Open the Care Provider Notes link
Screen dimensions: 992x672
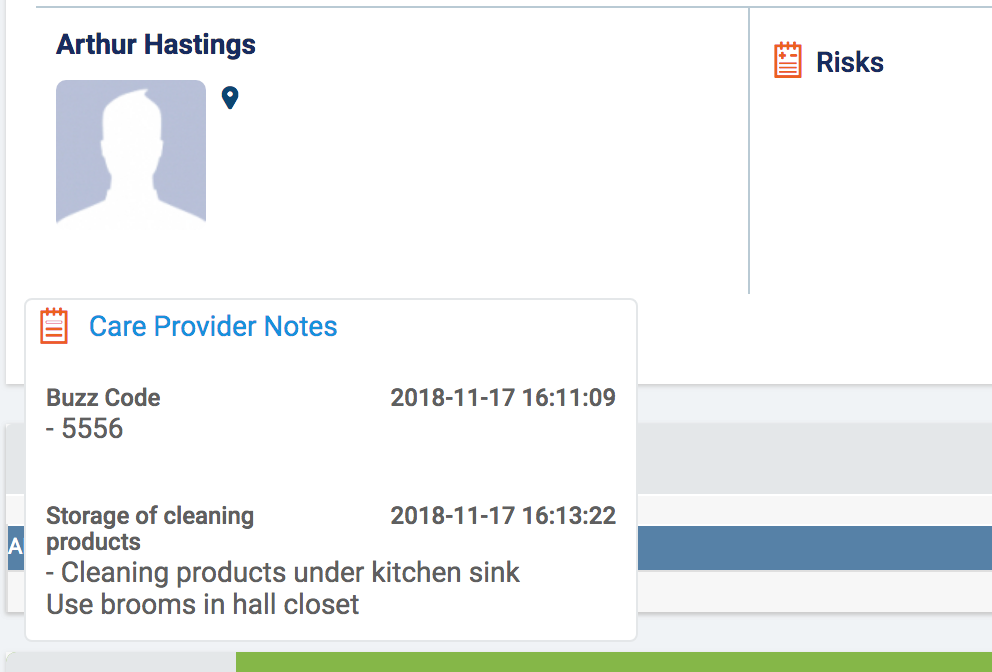(213, 327)
